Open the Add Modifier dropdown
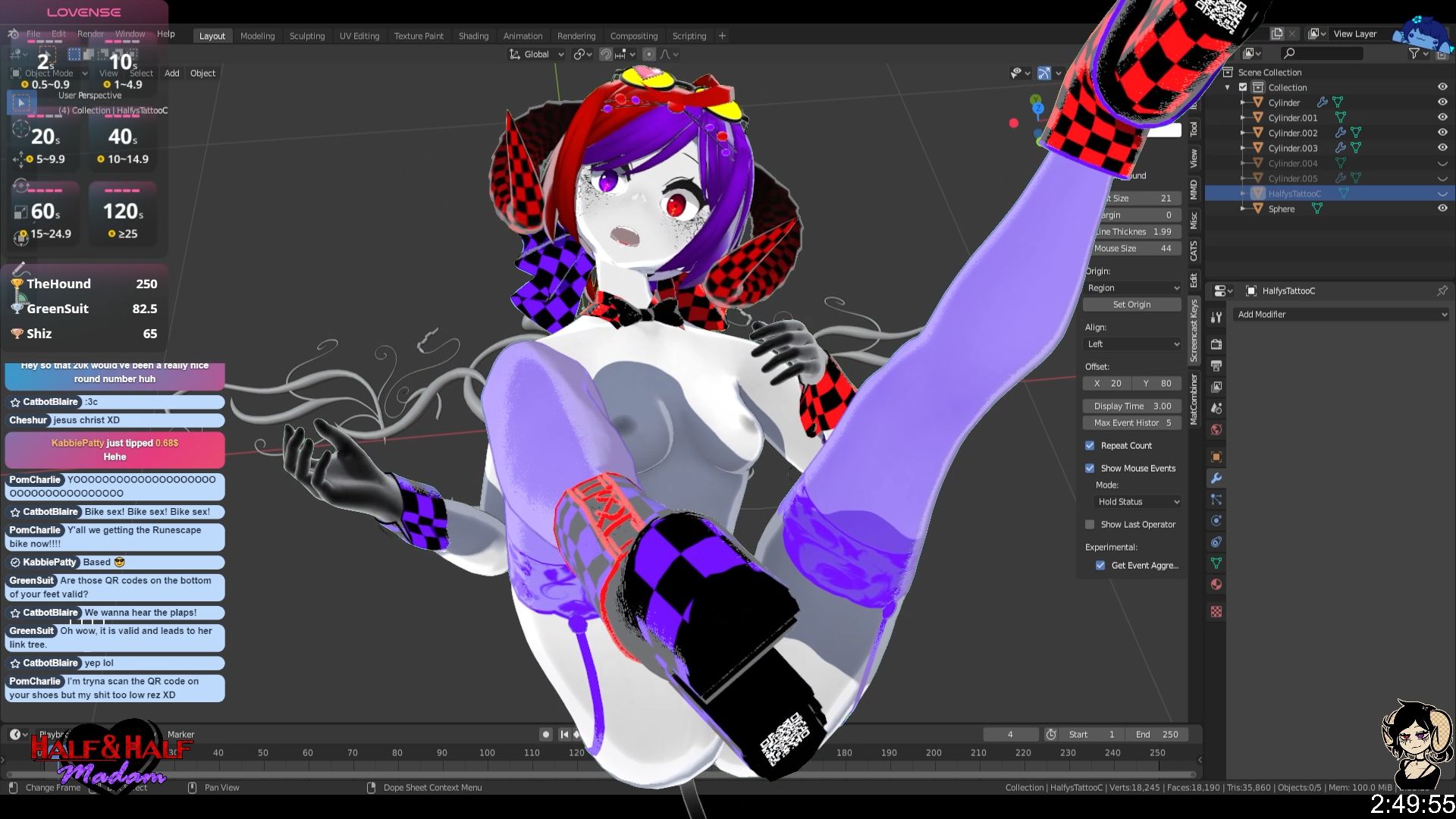This screenshot has width=1456, height=819. click(1341, 314)
